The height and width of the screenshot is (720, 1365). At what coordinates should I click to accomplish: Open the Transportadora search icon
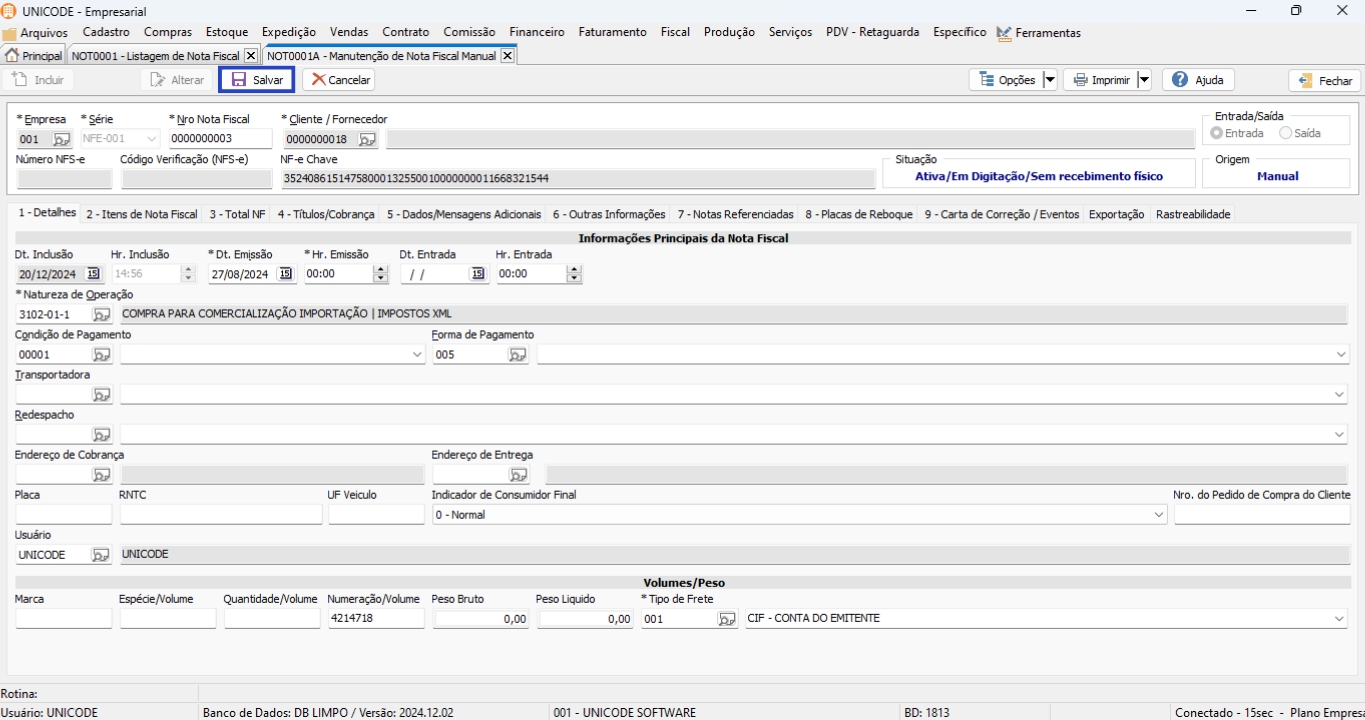click(x=102, y=394)
